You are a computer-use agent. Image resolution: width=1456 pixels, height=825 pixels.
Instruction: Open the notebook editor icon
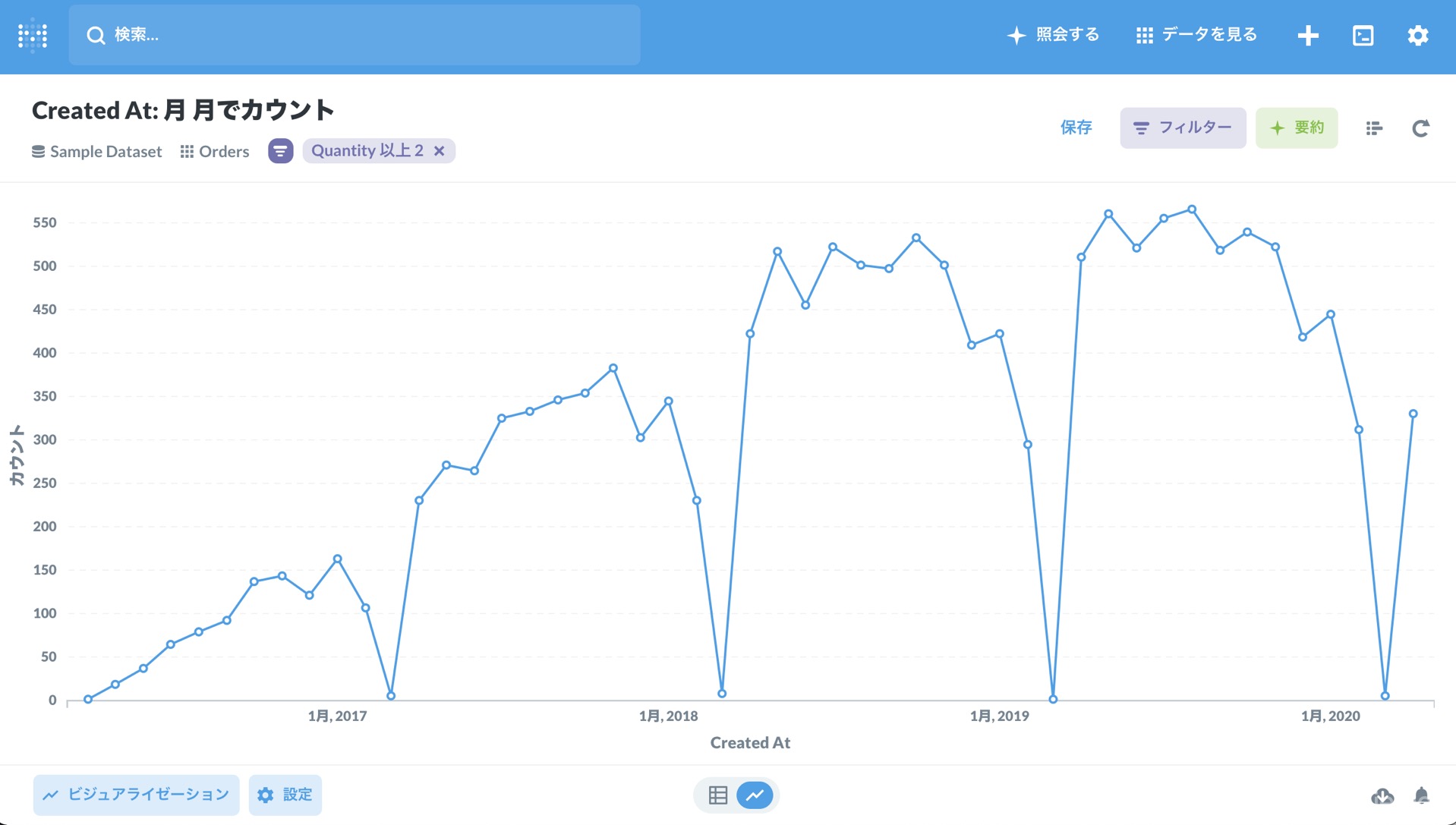click(x=1373, y=128)
